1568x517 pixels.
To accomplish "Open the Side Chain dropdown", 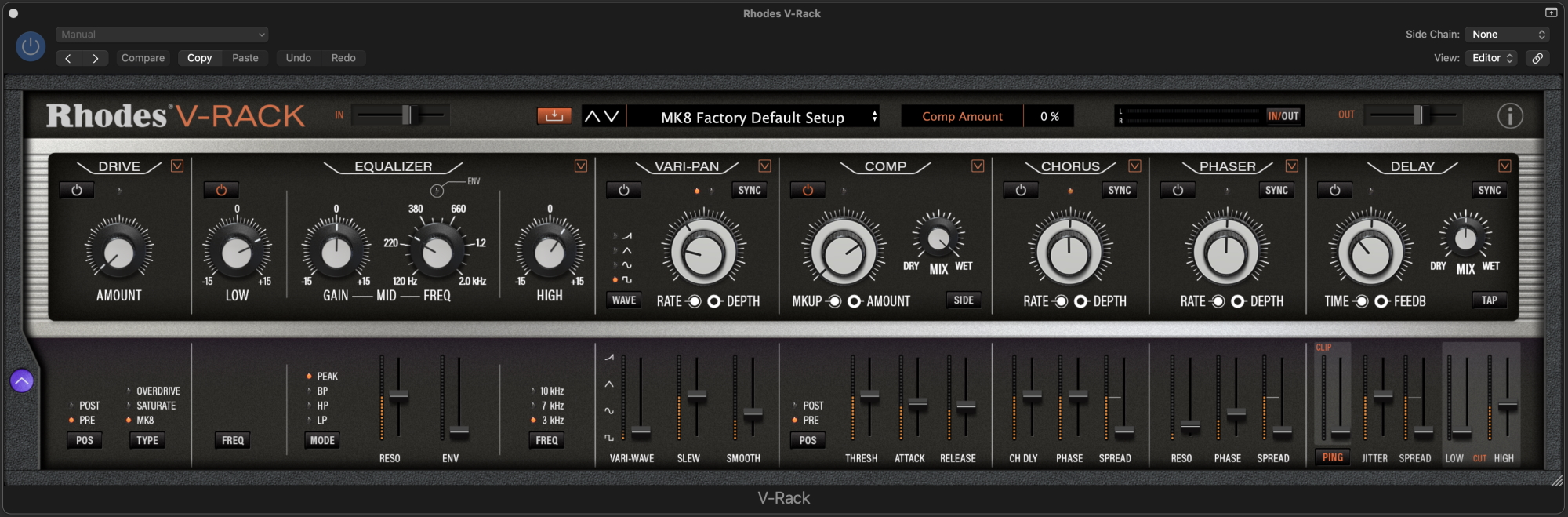I will [x=1508, y=35].
